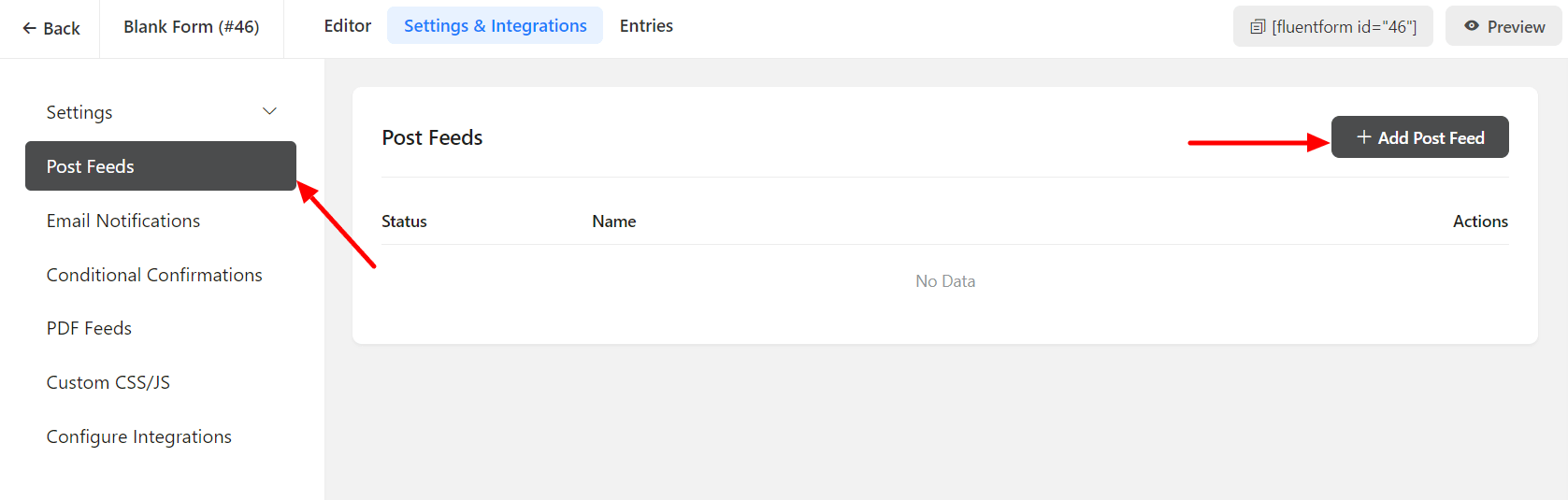Click the shortcode copy icon
Image resolution: width=1568 pixels, height=500 pixels.
pos(1258,27)
